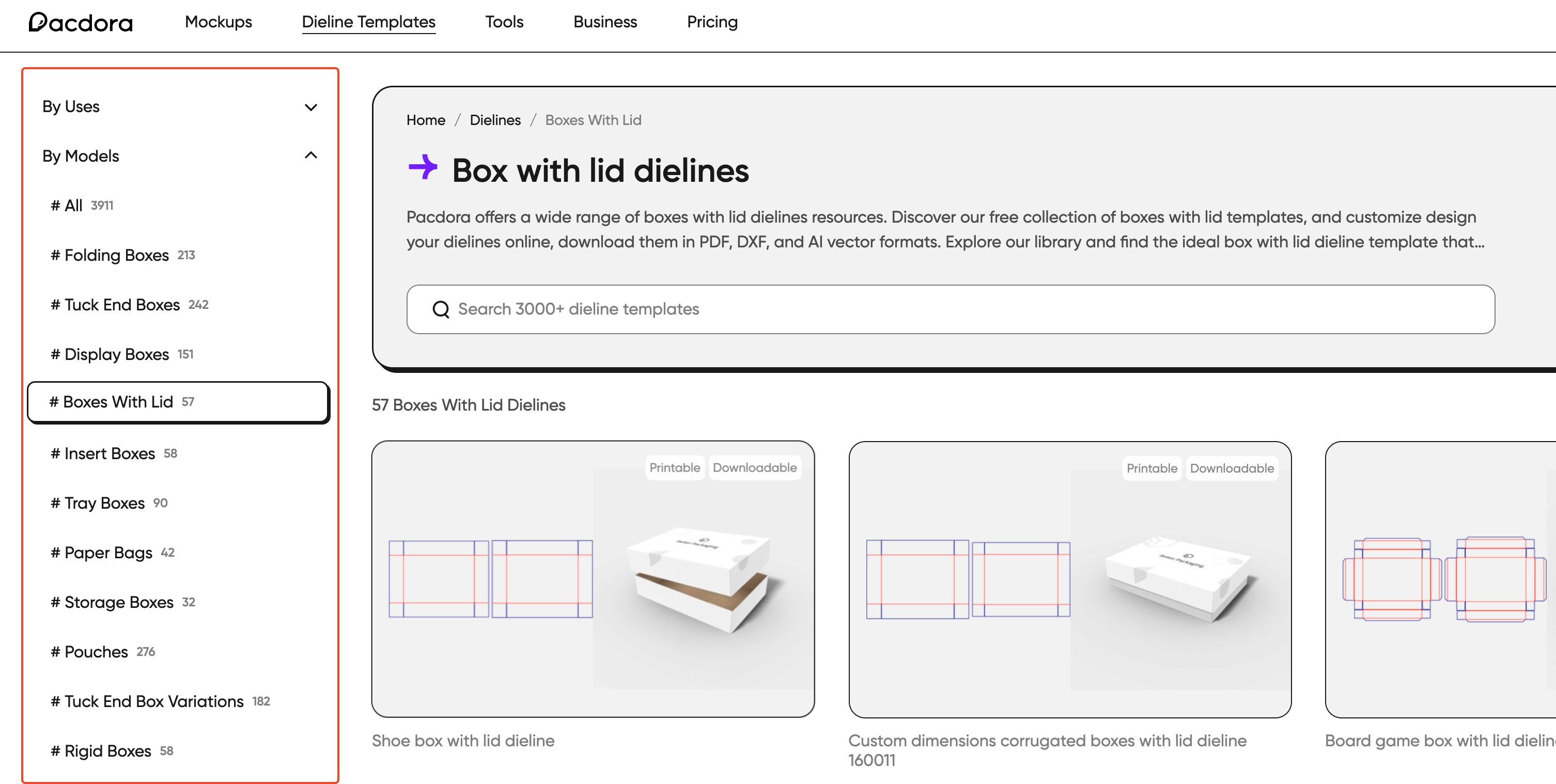Collapse the By Models section
This screenshot has height=784, width=1556.
tap(180, 156)
